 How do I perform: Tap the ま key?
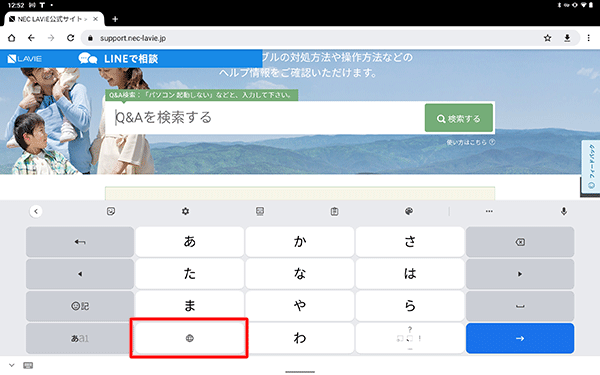click(189, 306)
